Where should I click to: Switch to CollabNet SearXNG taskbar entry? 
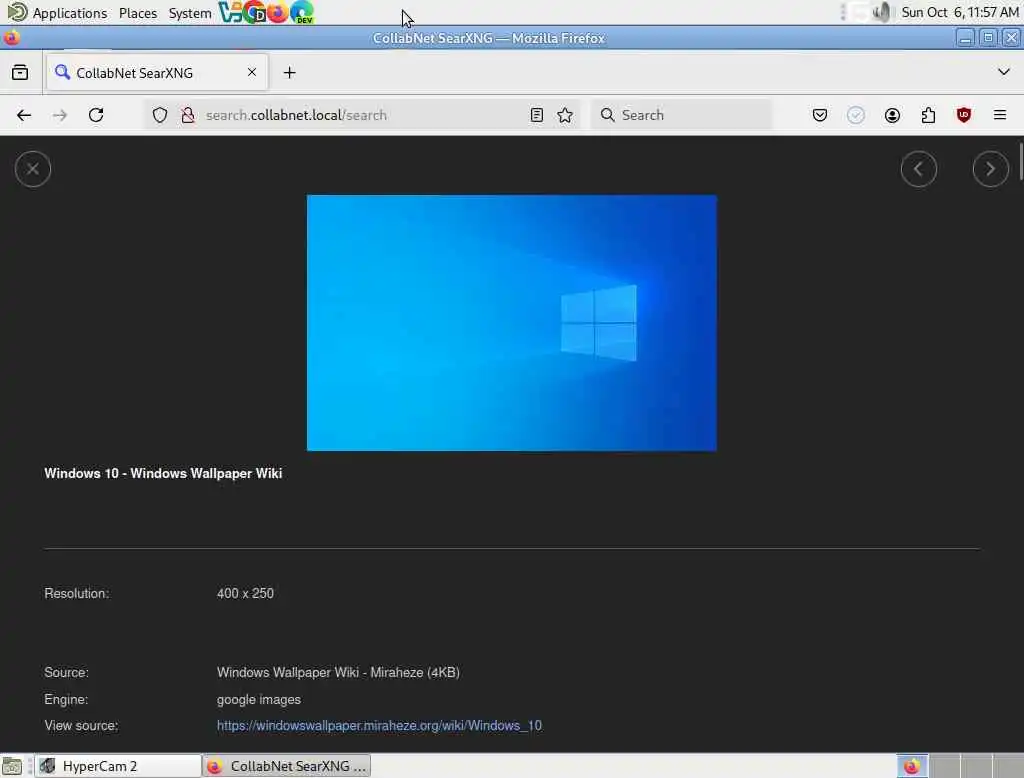pos(287,766)
